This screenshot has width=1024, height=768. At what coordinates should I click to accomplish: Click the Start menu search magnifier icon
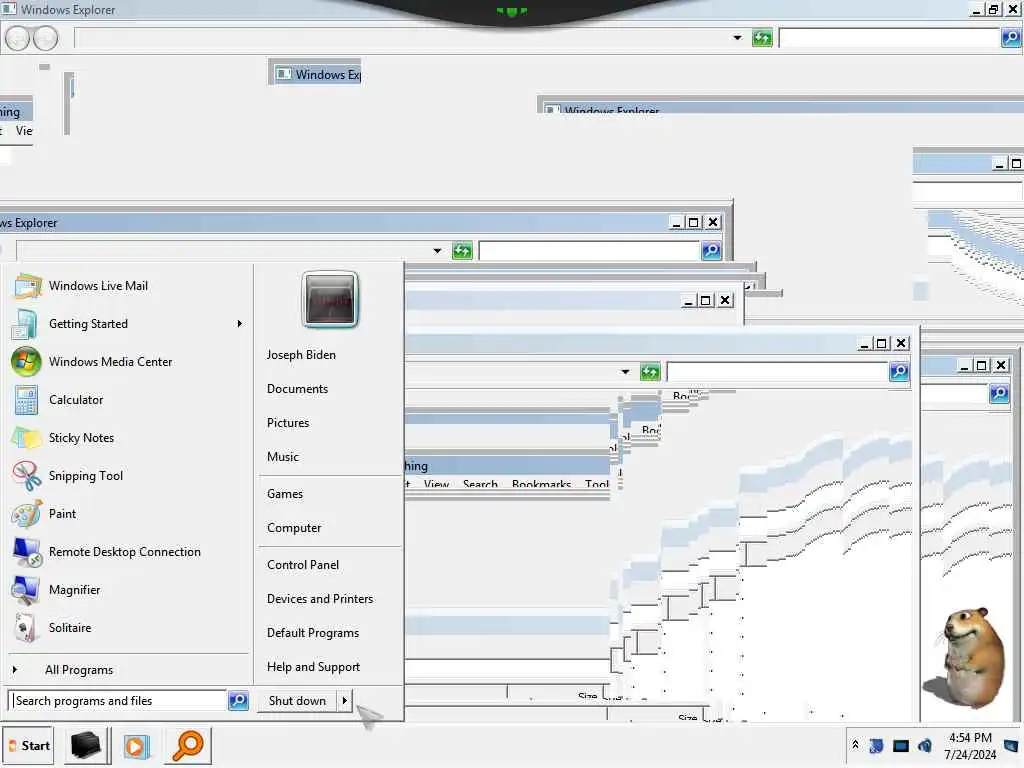click(x=238, y=701)
